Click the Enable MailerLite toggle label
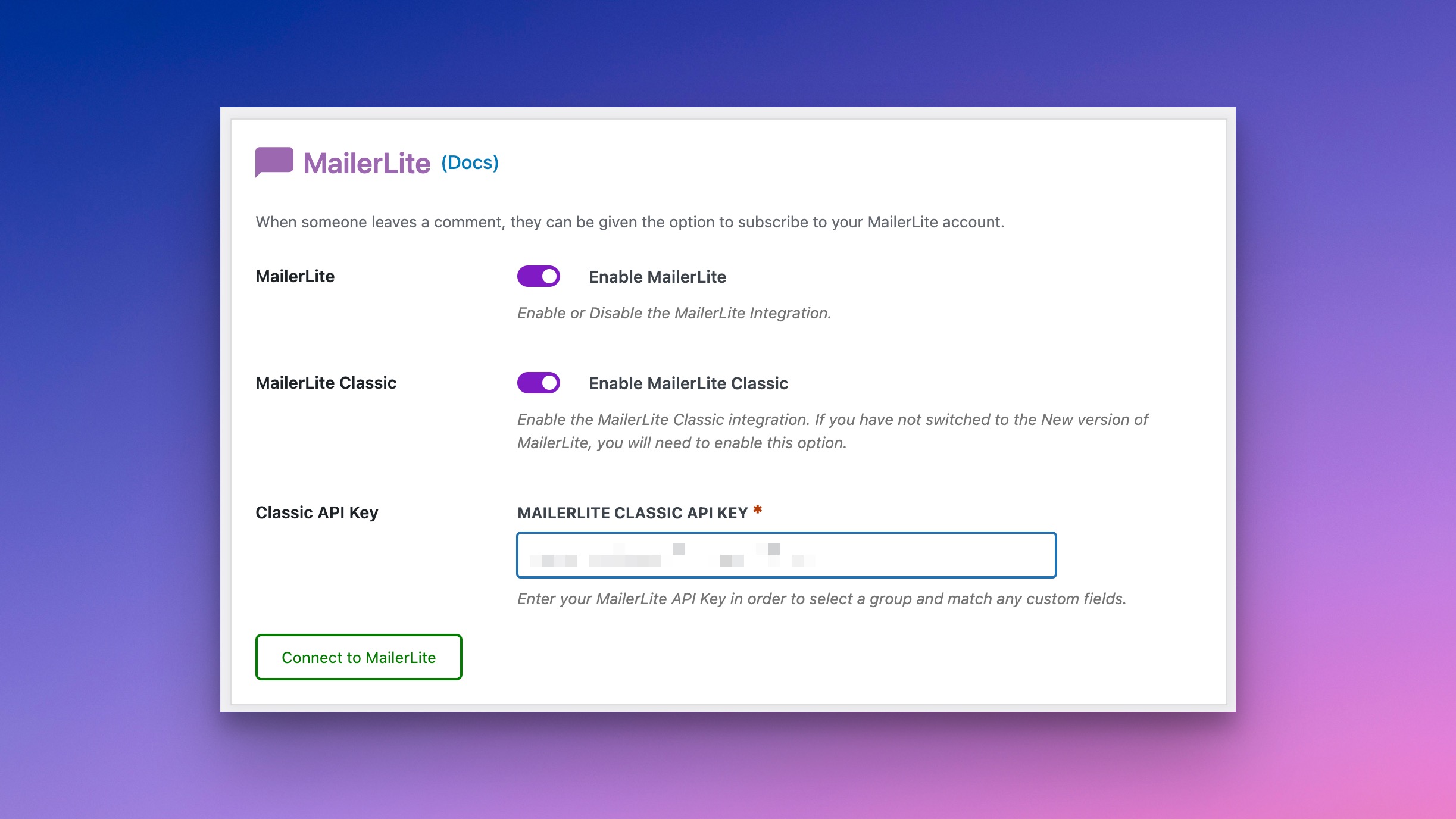 [657, 277]
